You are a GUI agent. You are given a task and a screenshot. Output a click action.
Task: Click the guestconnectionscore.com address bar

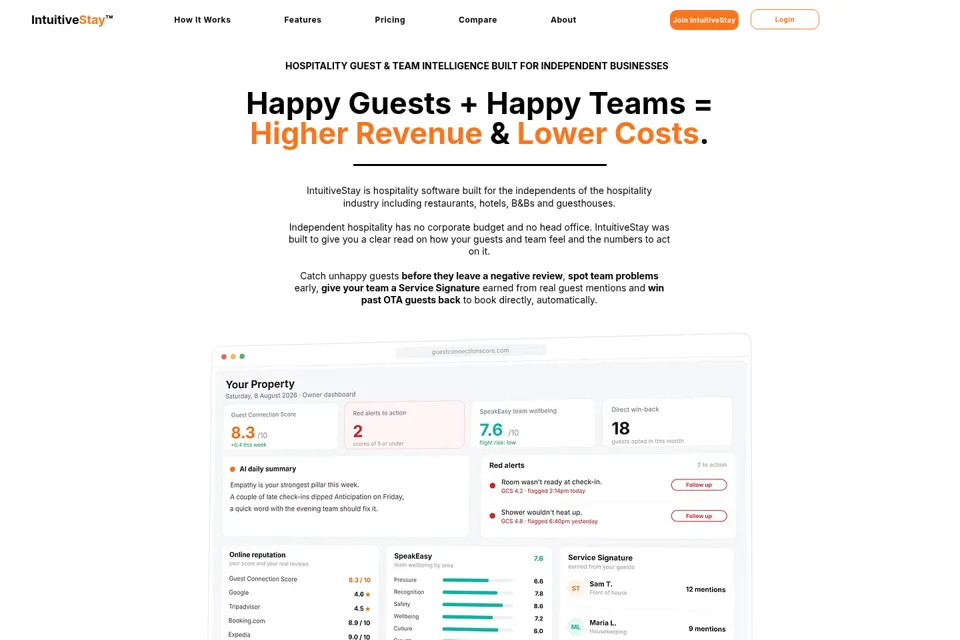click(470, 351)
